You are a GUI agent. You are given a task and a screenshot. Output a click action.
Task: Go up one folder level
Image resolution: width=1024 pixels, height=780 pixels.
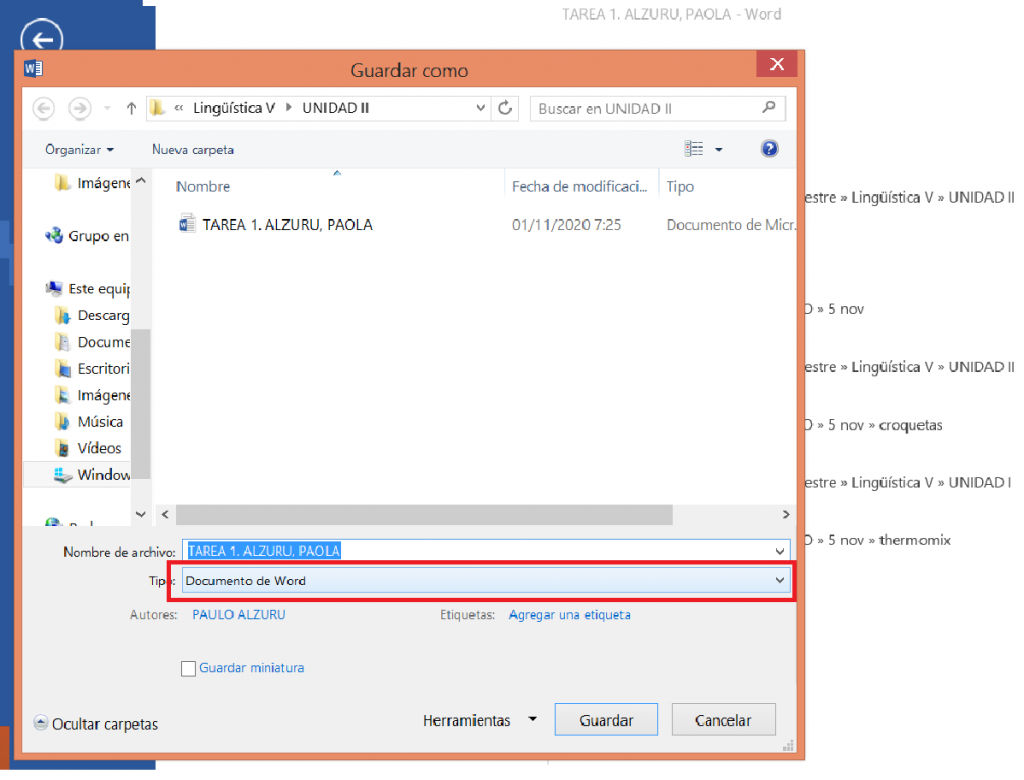point(131,108)
